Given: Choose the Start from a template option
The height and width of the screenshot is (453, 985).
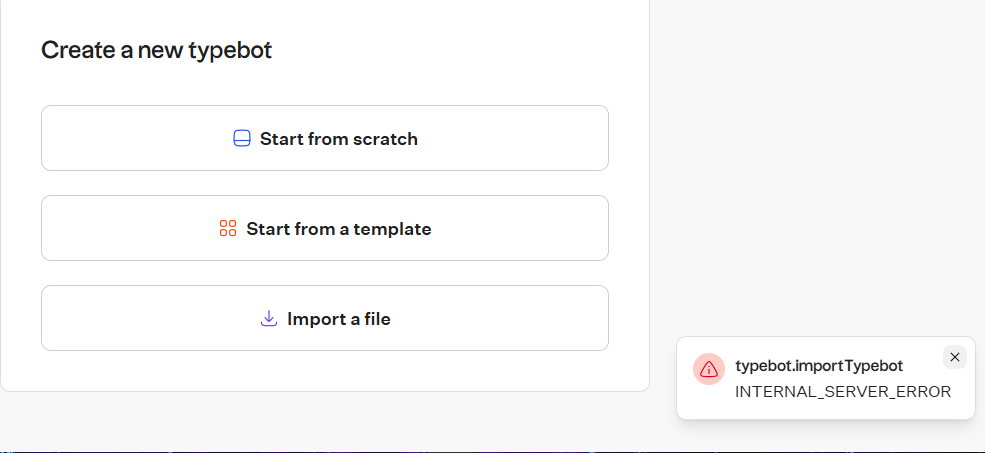Looking at the screenshot, I should click(x=324, y=228).
